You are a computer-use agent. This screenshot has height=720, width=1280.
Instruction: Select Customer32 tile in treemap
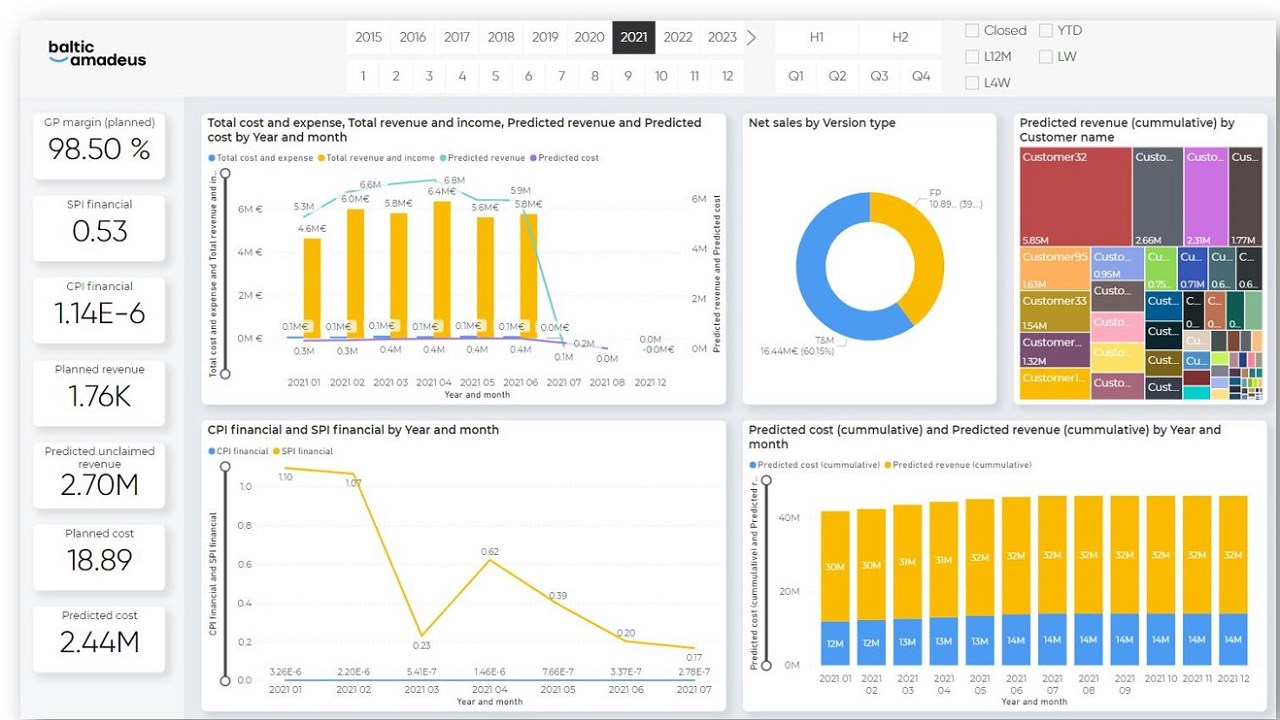(1075, 197)
